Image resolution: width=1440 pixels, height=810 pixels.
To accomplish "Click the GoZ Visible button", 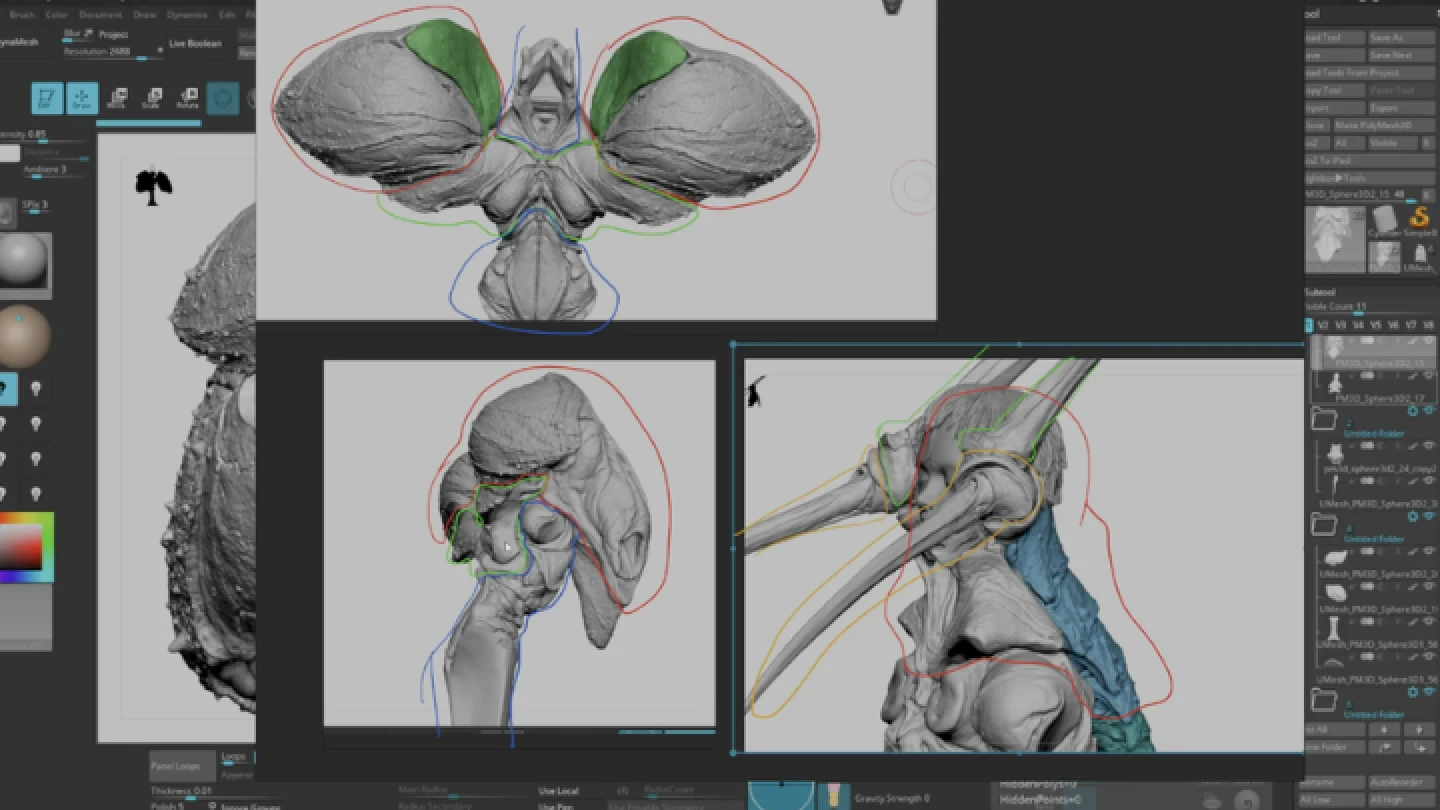I will 1392,144.
